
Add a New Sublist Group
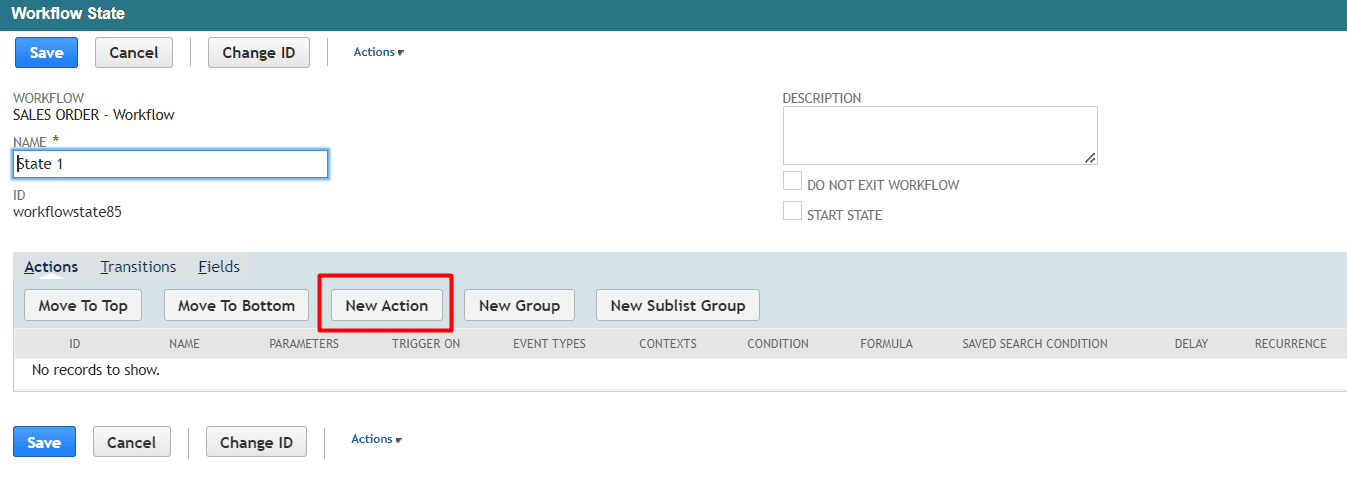pyautogui.click(x=677, y=306)
